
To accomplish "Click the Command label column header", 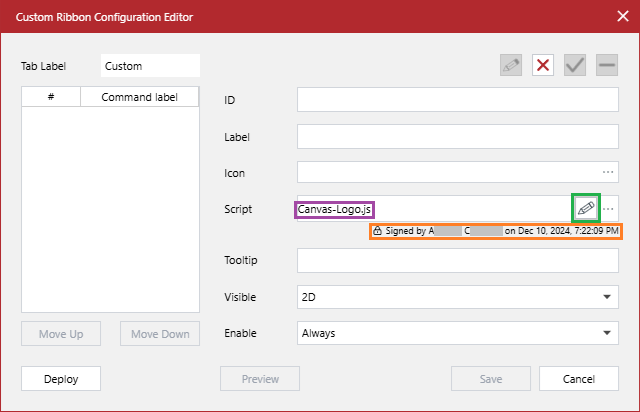I will point(140,97).
